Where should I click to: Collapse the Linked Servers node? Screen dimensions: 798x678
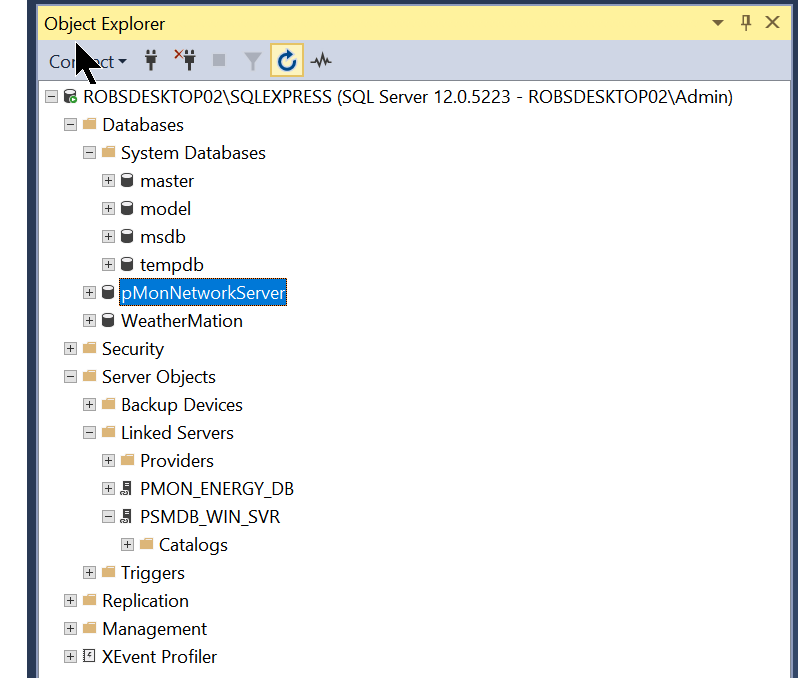(x=90, y=433)
